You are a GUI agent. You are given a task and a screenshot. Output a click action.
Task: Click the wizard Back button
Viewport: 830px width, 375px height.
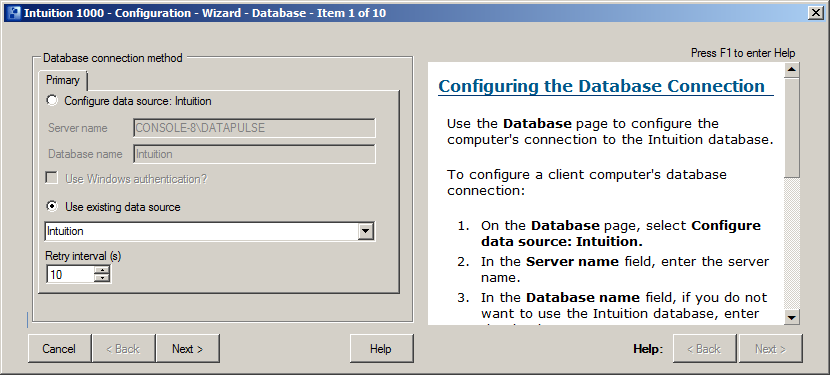(x=123, y=349)
